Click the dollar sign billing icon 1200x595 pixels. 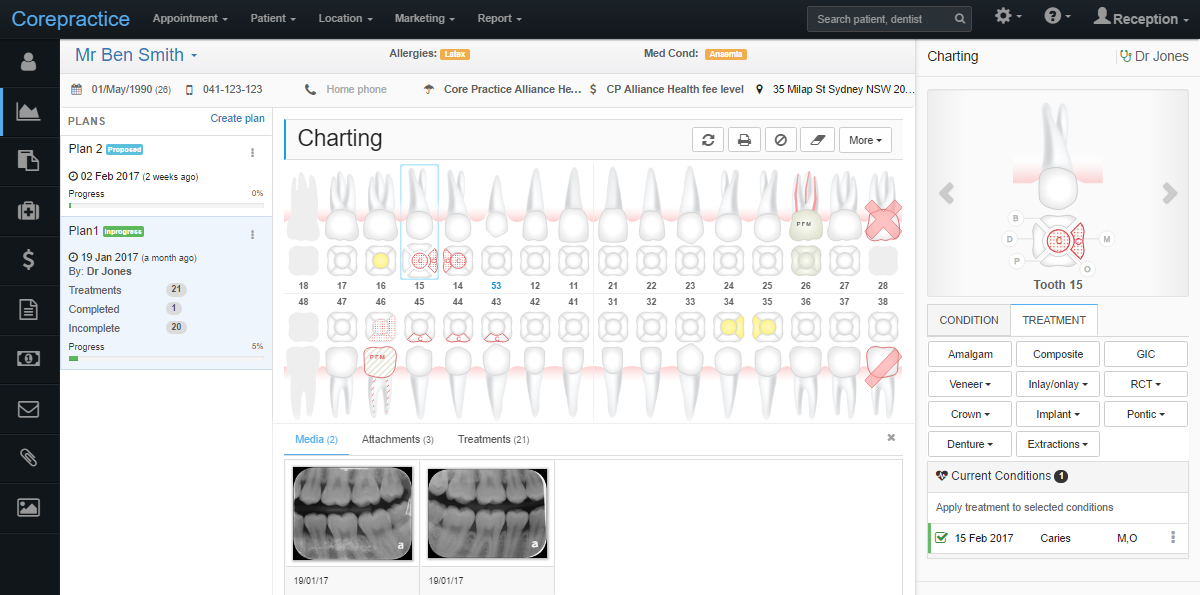29,260
